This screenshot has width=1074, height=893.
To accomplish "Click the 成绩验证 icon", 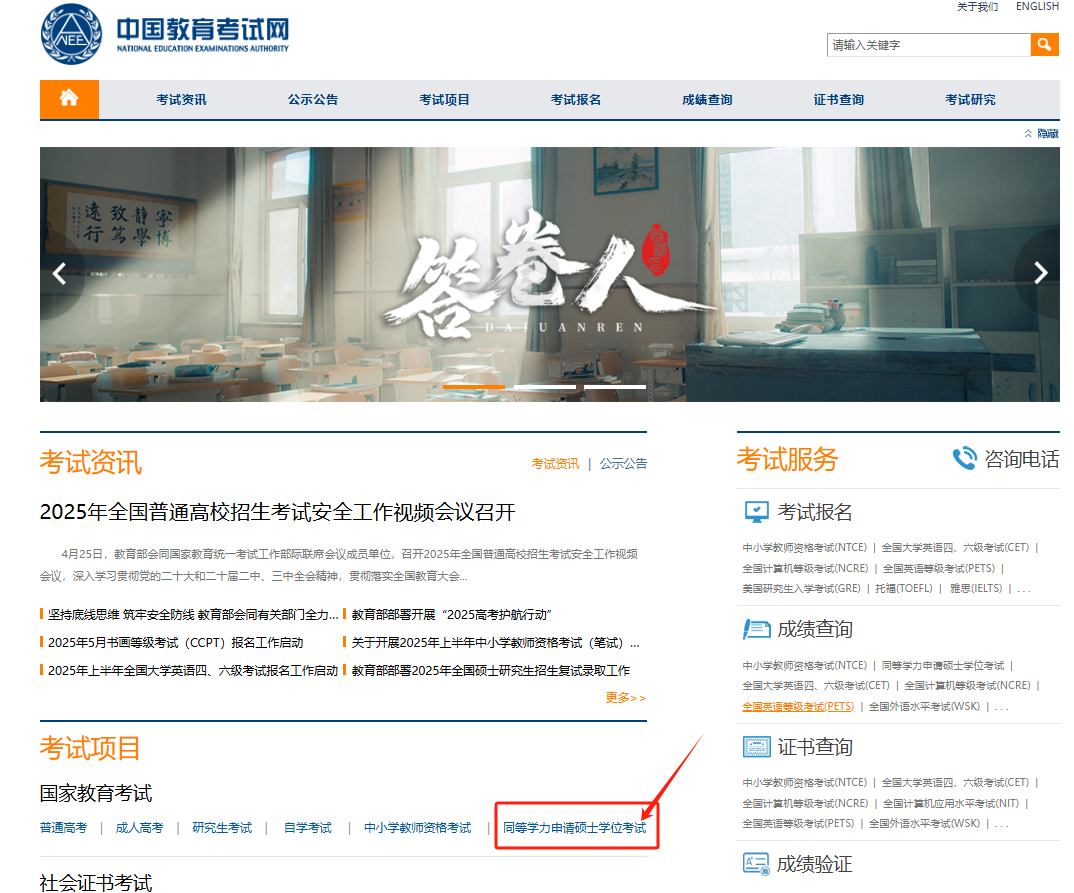I will pos(756,864).
